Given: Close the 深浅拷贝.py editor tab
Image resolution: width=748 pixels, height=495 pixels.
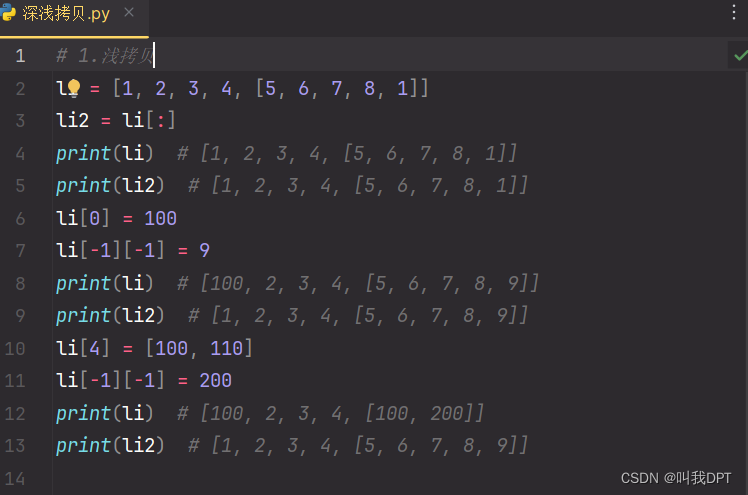Looking at the screenshot, I should pyautogui.click(x=129, y=13).
